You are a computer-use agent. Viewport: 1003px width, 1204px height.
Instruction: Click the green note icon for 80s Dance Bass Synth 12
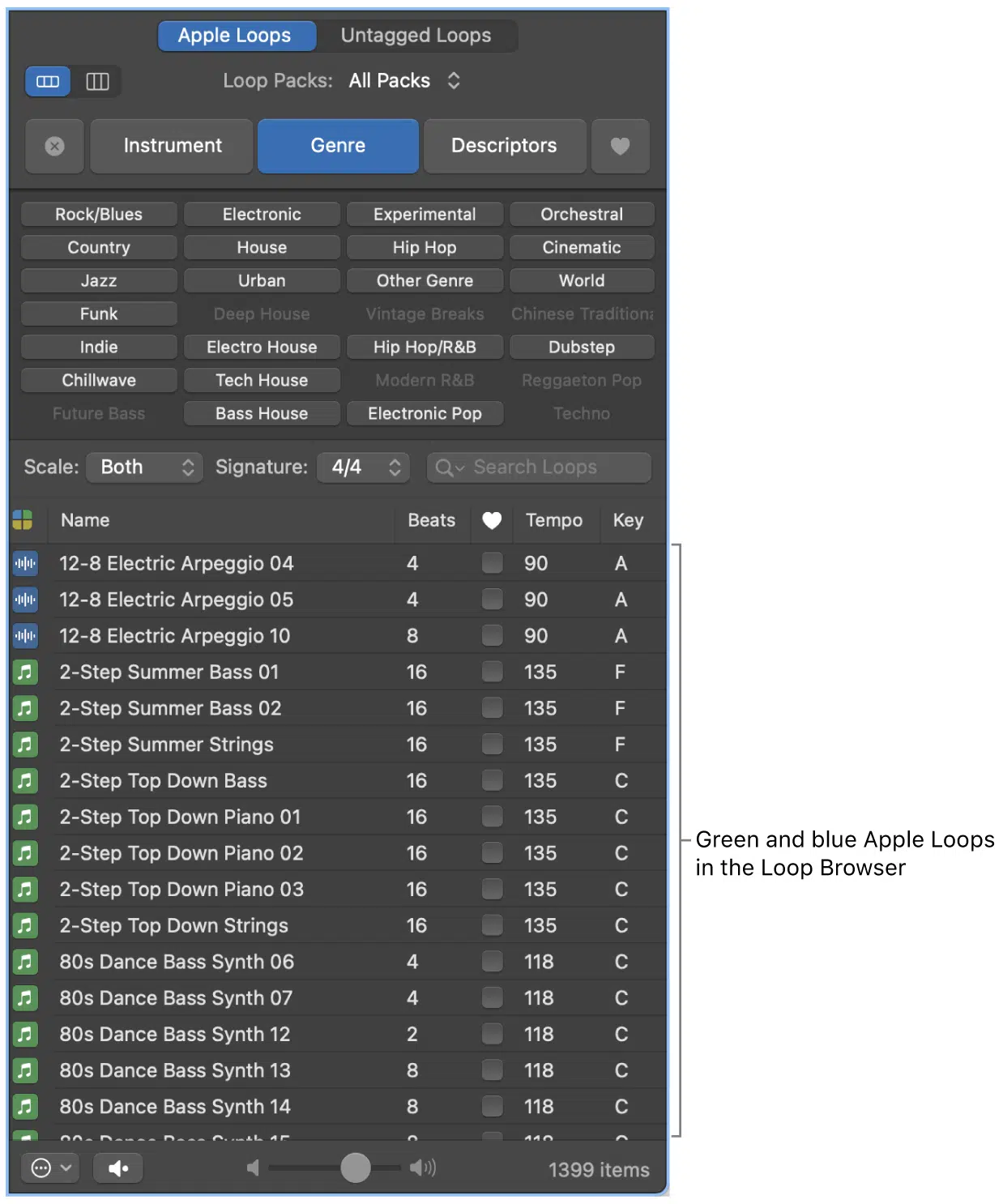pyautogui.click(x=25, y=1034)
